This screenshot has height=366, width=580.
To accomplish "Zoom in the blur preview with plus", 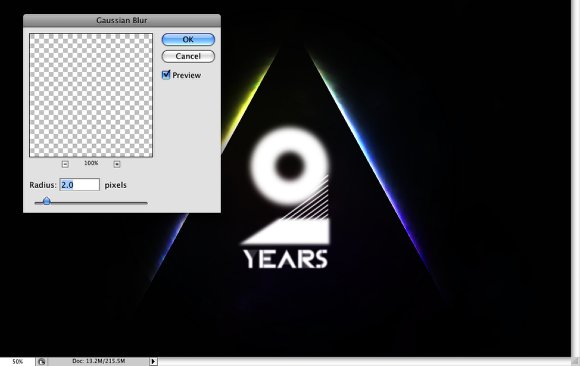I will (x=117, y=164).
